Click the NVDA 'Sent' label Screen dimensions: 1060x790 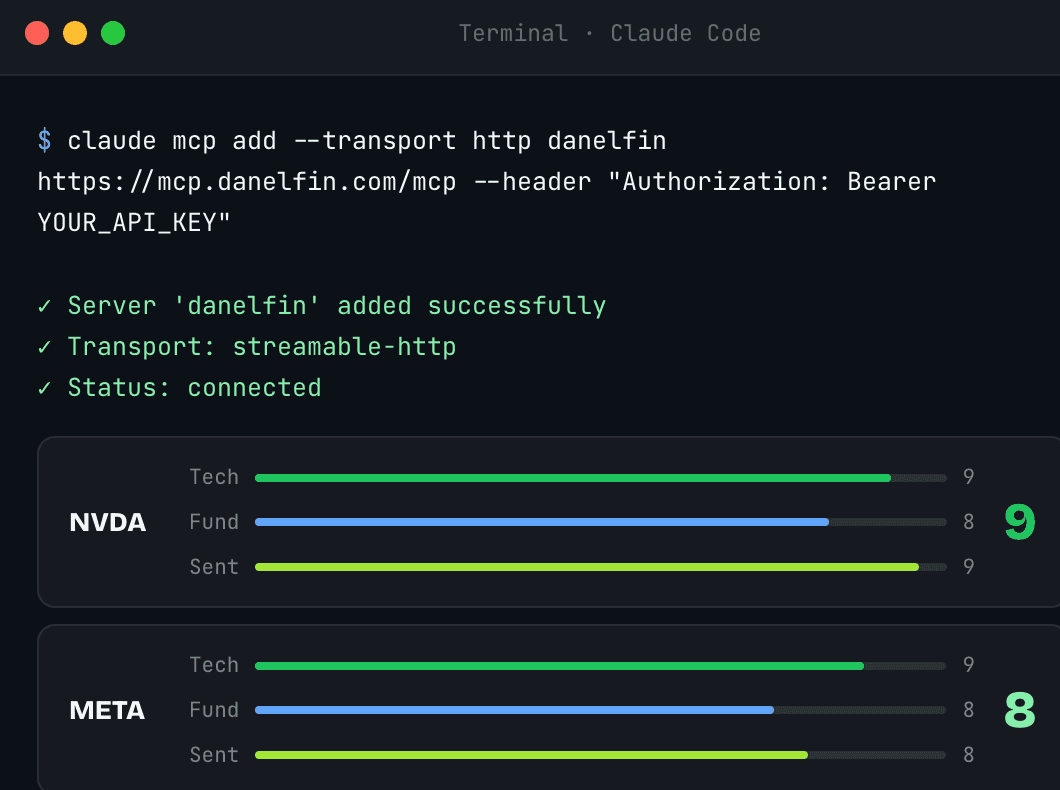(x=214, y=566)
